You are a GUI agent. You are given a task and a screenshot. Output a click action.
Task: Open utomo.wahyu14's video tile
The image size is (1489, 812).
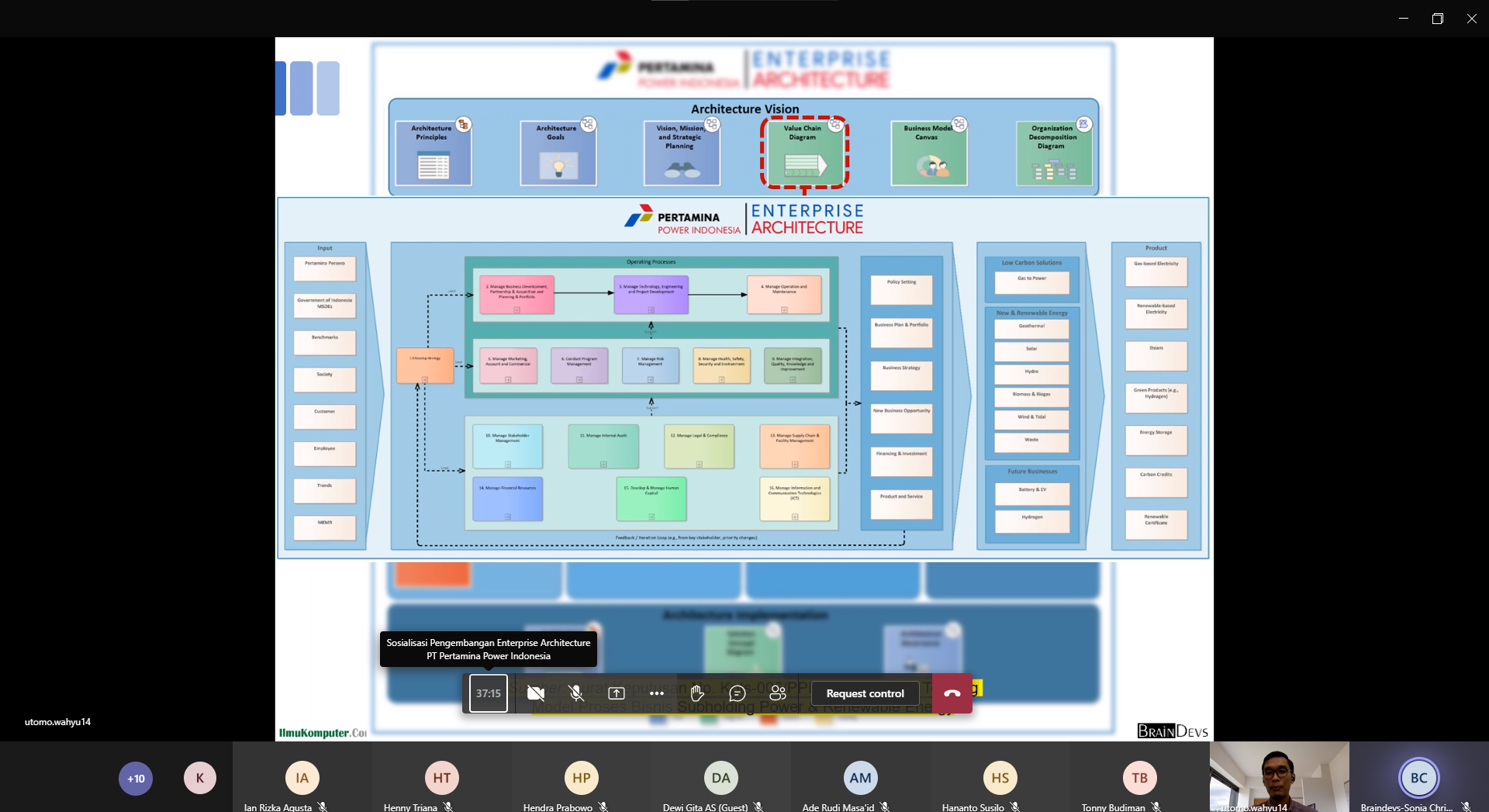coord(1279,776)
